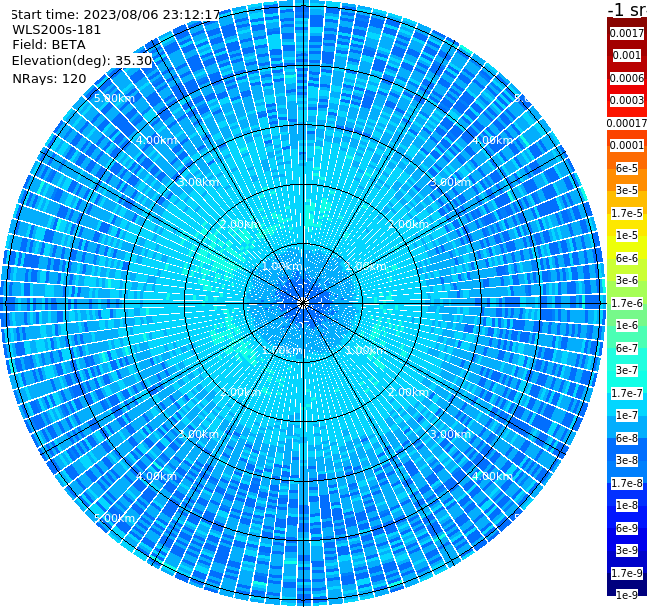Select the 1e-9 value at the color scale bottom

tap(627, 595)
